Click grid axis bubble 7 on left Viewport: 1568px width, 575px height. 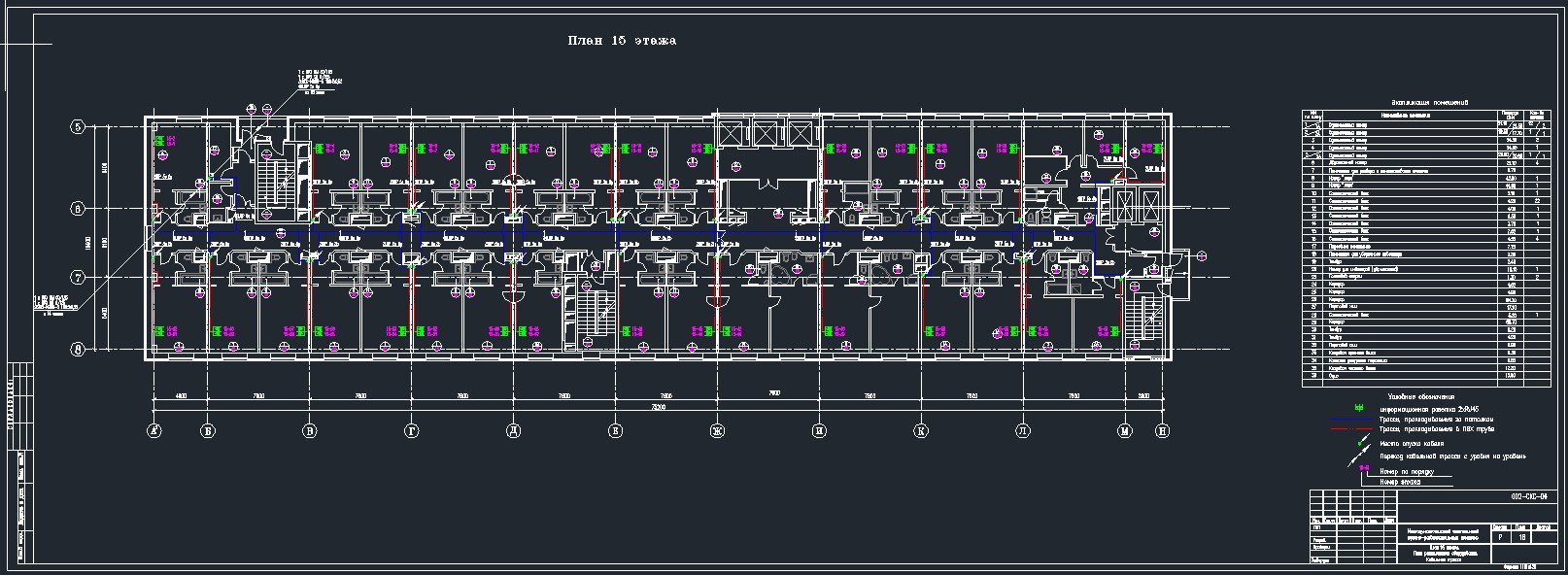79,278
